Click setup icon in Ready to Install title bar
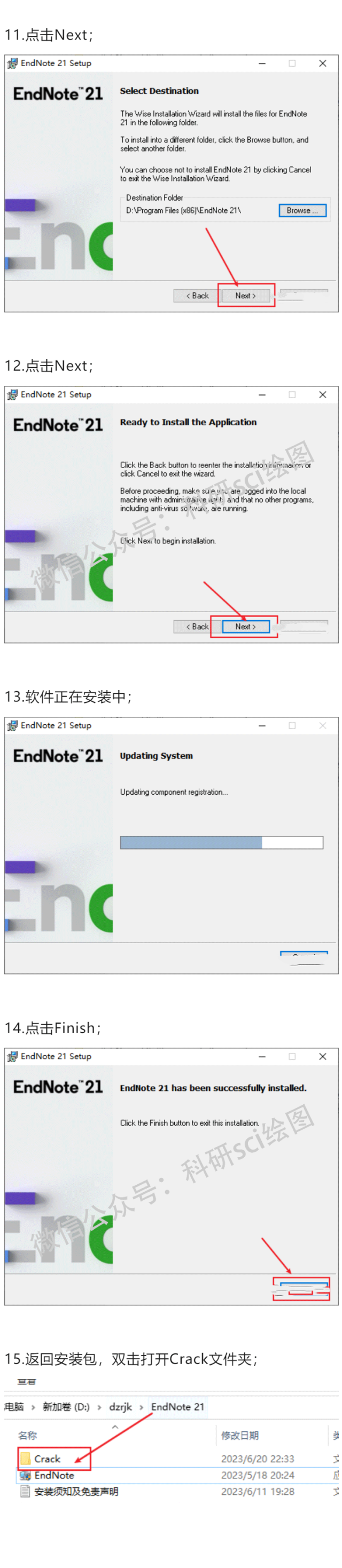342x1568 pixels. [x=12, y=394]
